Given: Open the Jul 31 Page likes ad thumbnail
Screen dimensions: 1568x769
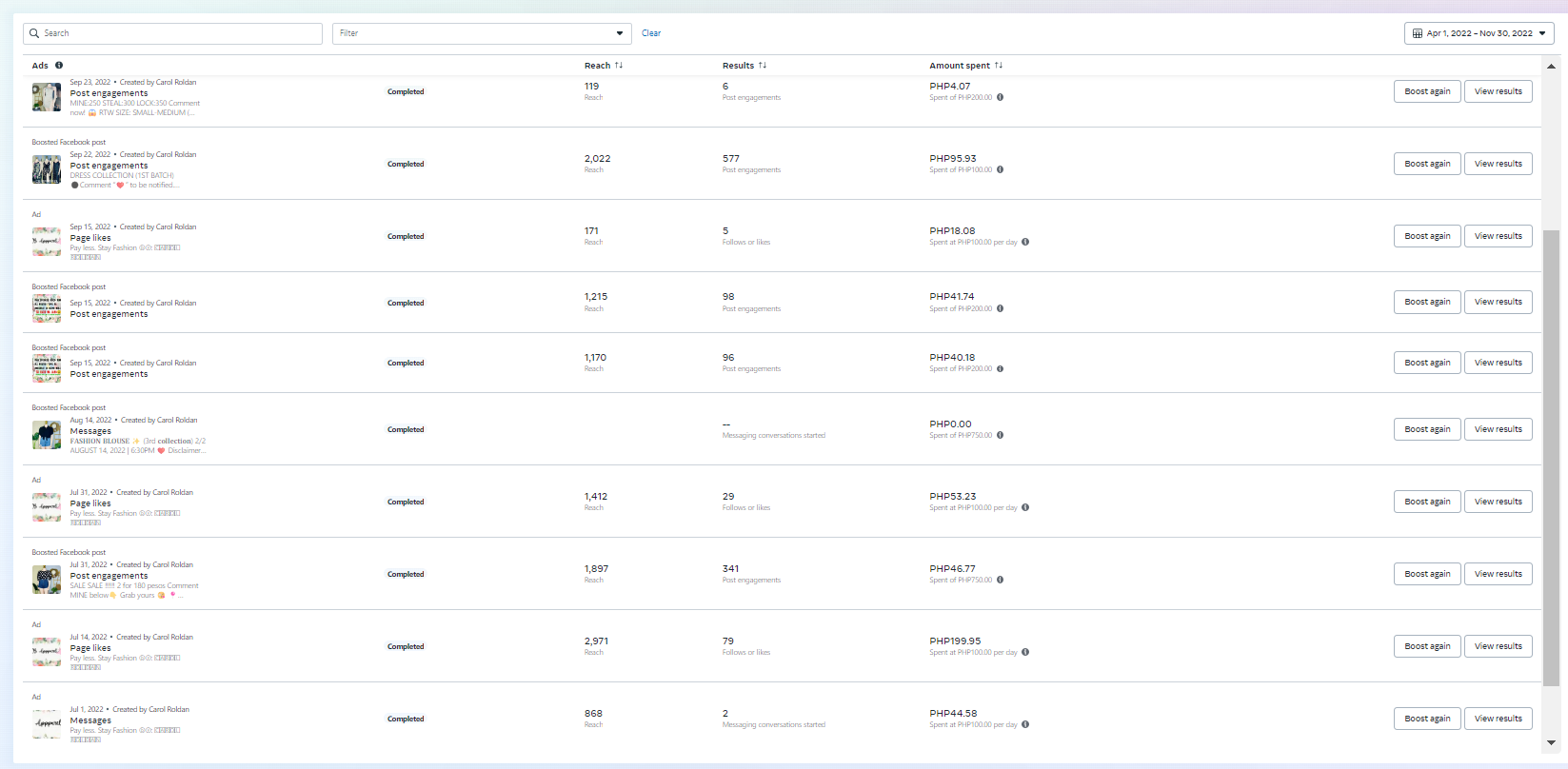Looking at the screenshot, I should pyautogui.click(x=47, y=507).
